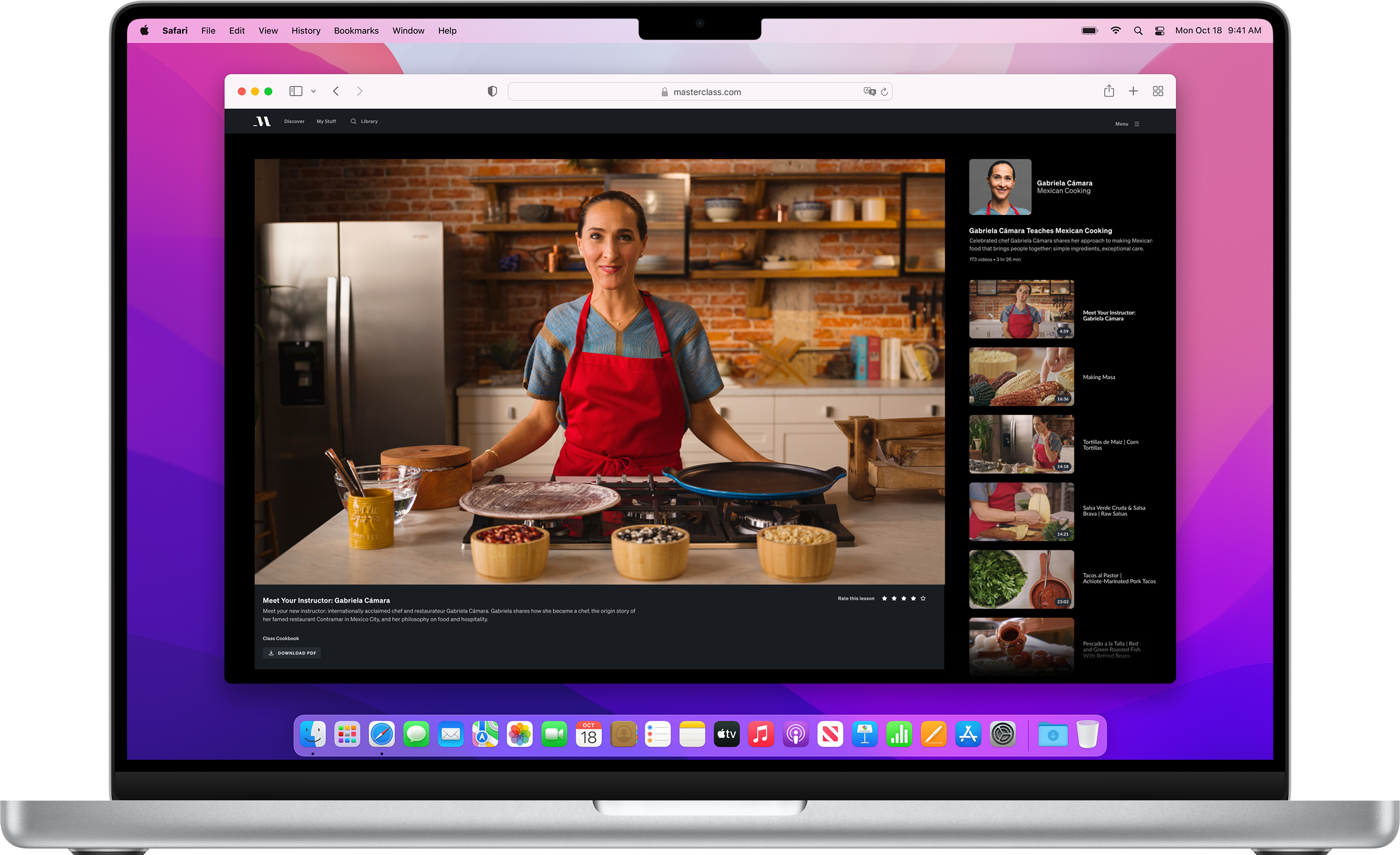Open the Bookmarks menu
The height and width of the screenshot is (855, 1400).
tap(356, 31)
